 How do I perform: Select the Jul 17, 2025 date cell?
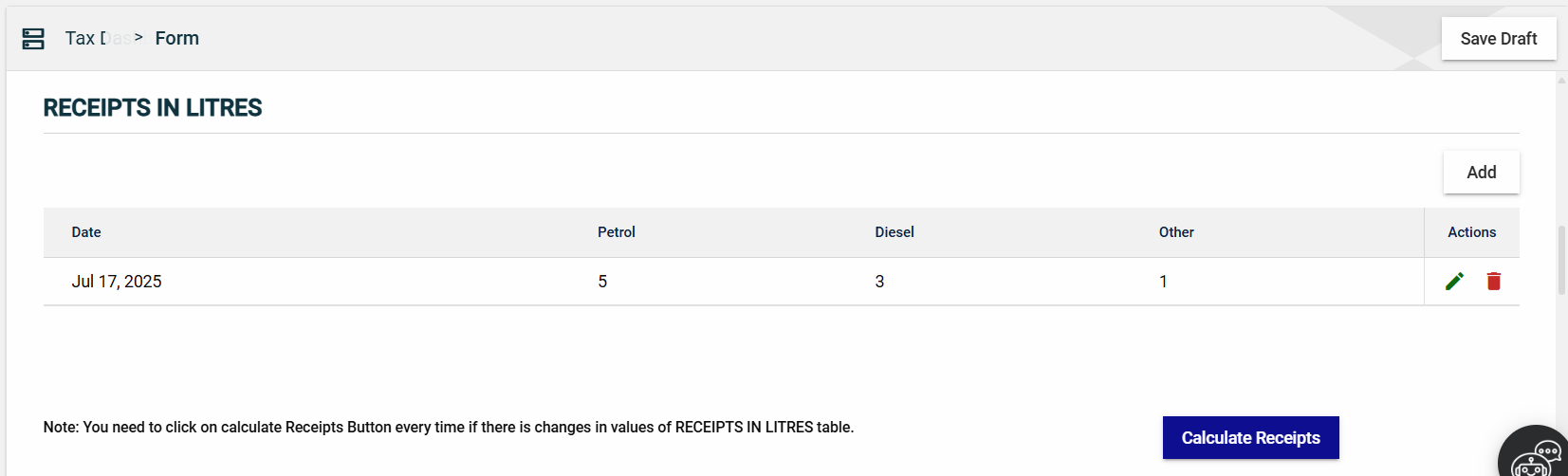(117, 282)
